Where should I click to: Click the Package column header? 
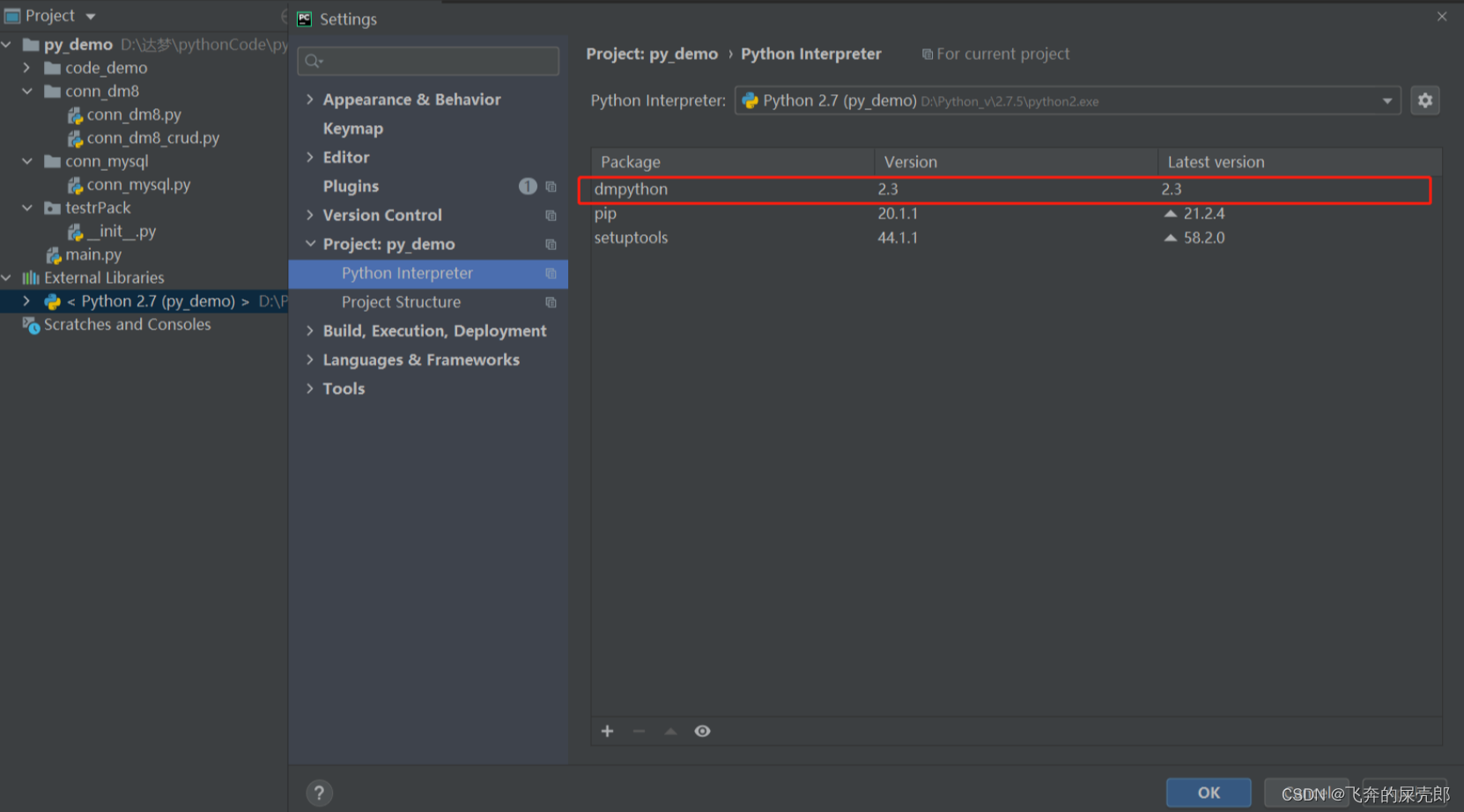(x=733, y=162)
